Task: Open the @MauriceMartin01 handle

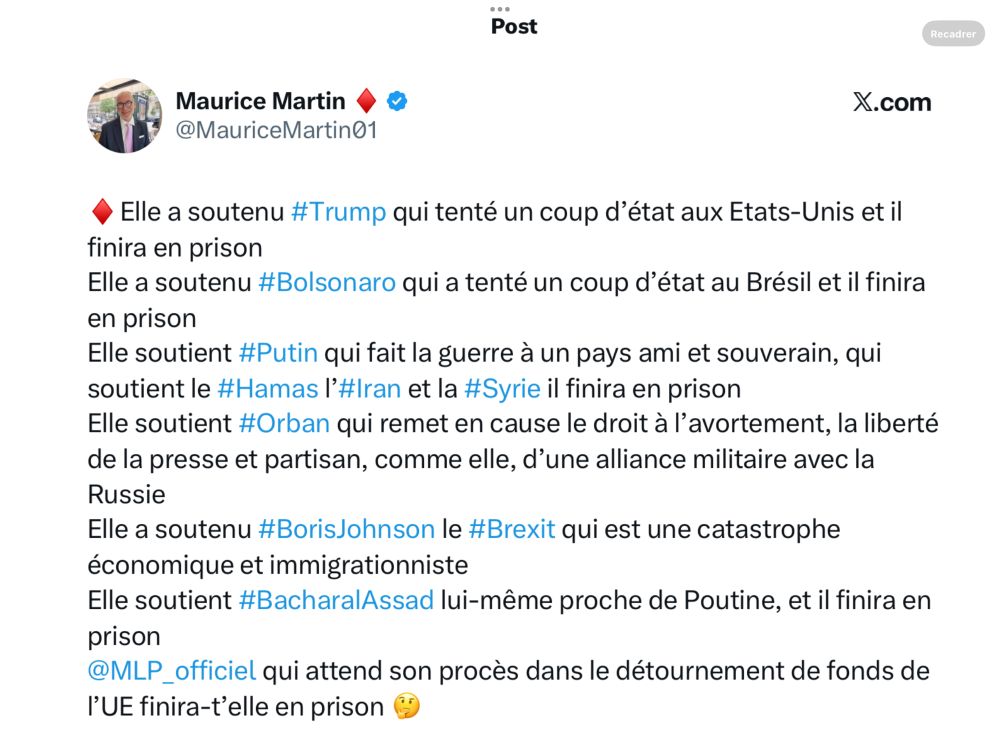Action: pos(276,130)
